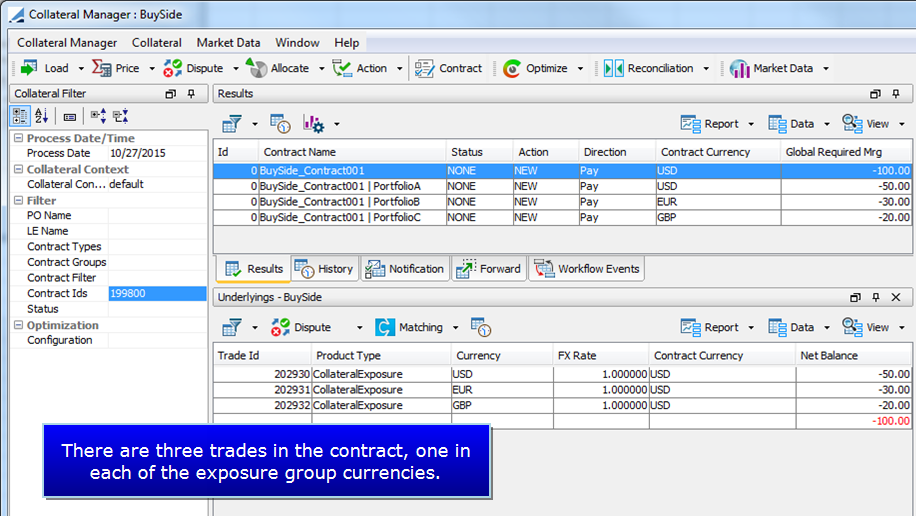Open the Matching dropdown arrow in Underlyings

click(x=455, y=328)
